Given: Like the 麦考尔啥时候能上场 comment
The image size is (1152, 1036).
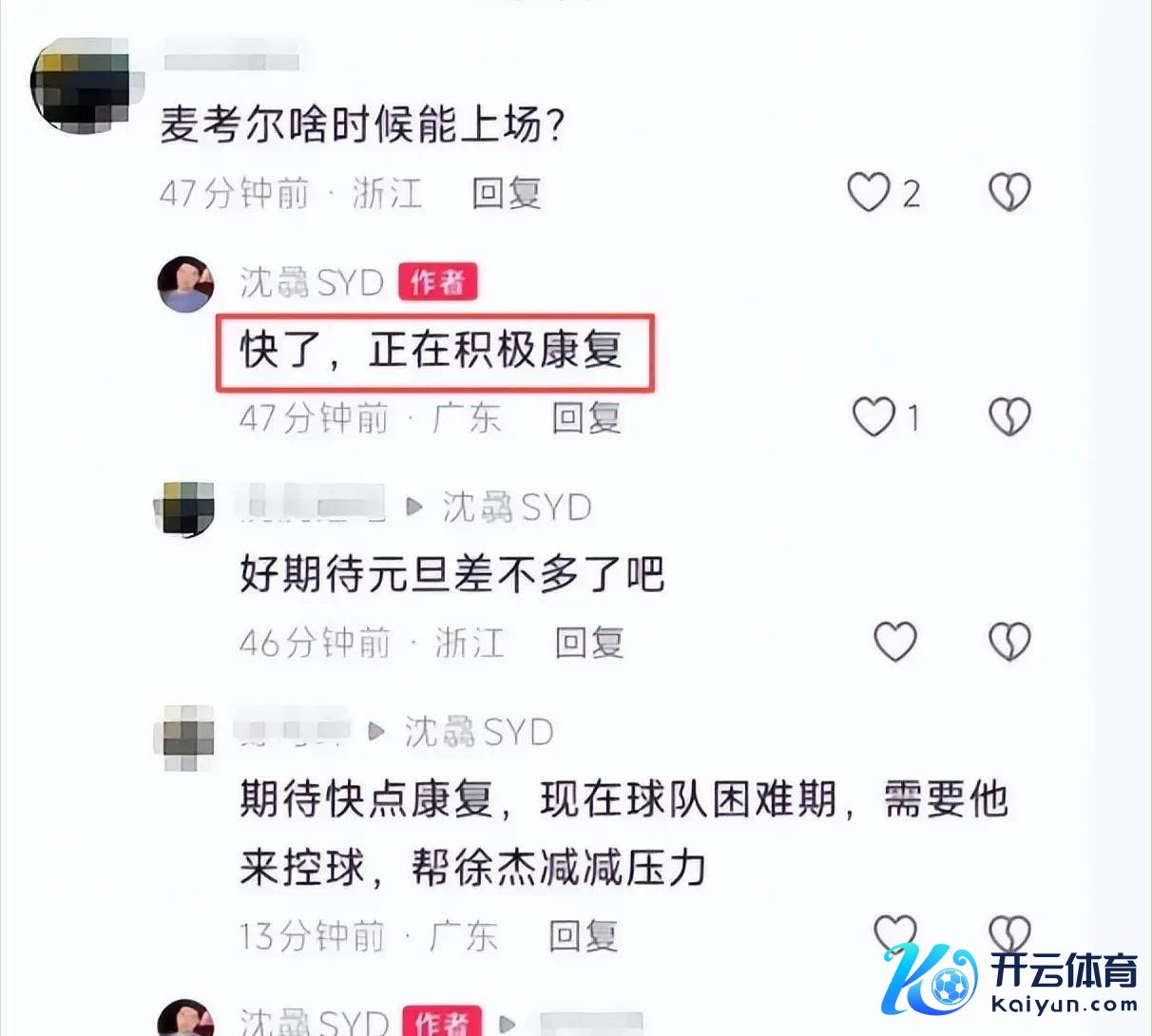Looking at the screenshot, I should click(x=869, y=193).
